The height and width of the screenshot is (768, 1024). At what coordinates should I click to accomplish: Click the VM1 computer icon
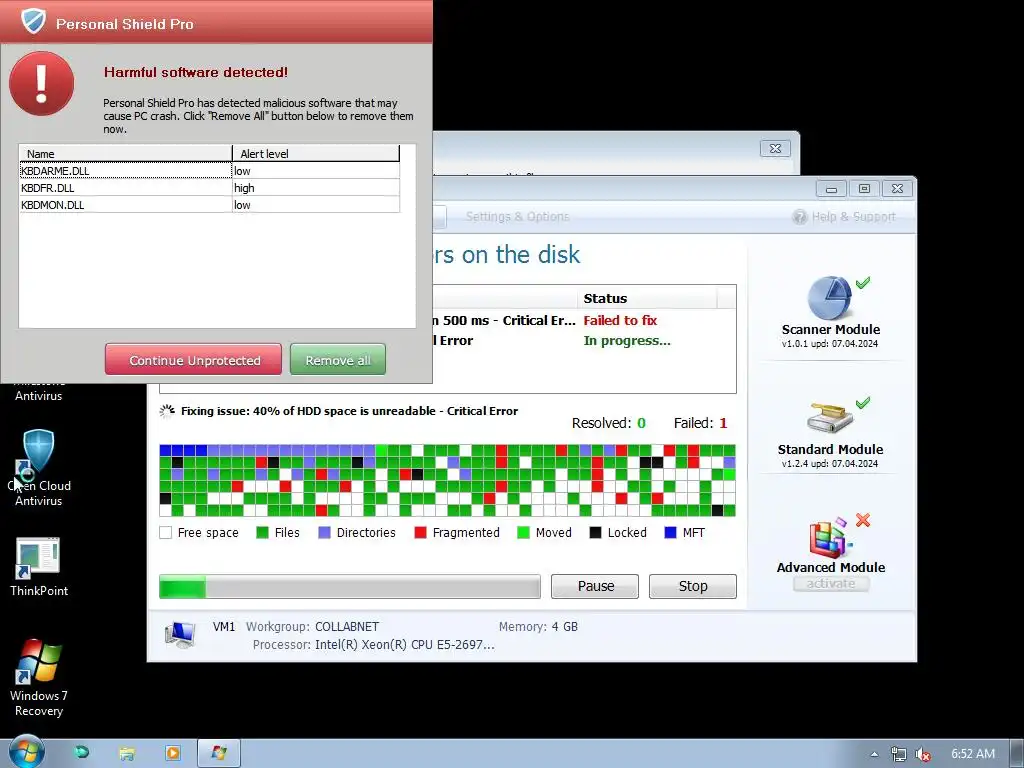tap(180, 634)
